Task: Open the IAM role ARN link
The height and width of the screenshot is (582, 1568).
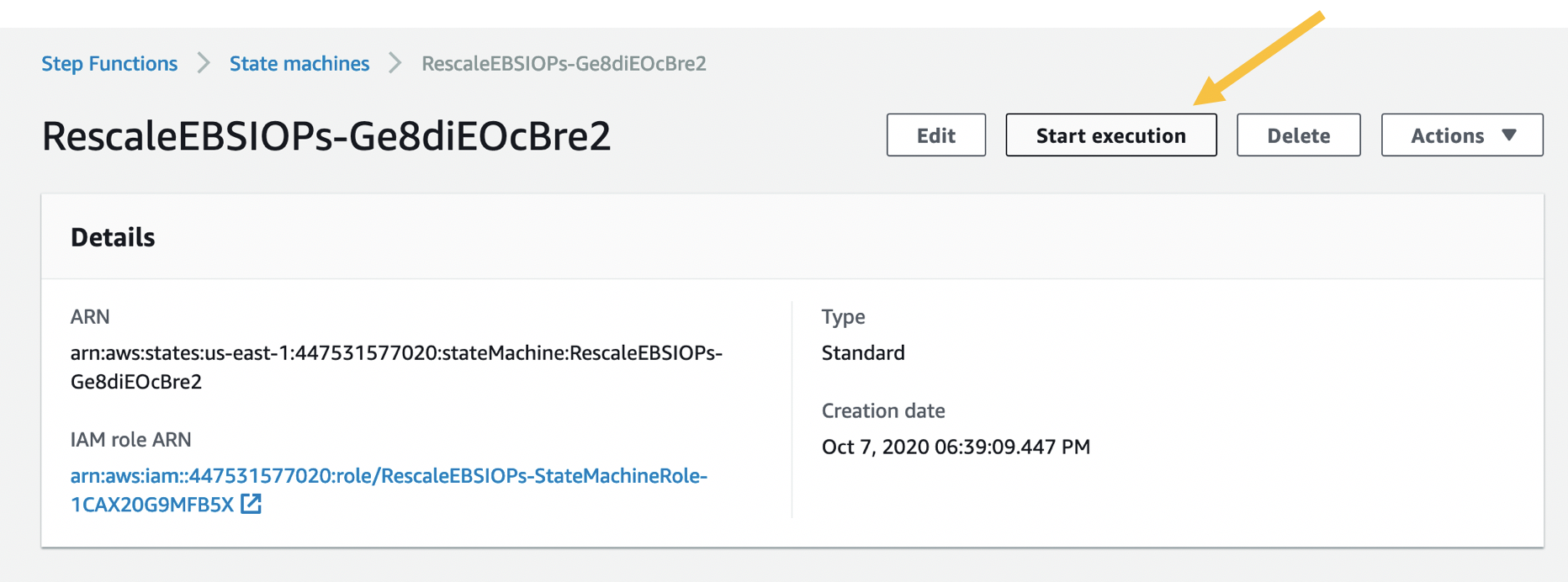Action: click(x=389, y=489)
